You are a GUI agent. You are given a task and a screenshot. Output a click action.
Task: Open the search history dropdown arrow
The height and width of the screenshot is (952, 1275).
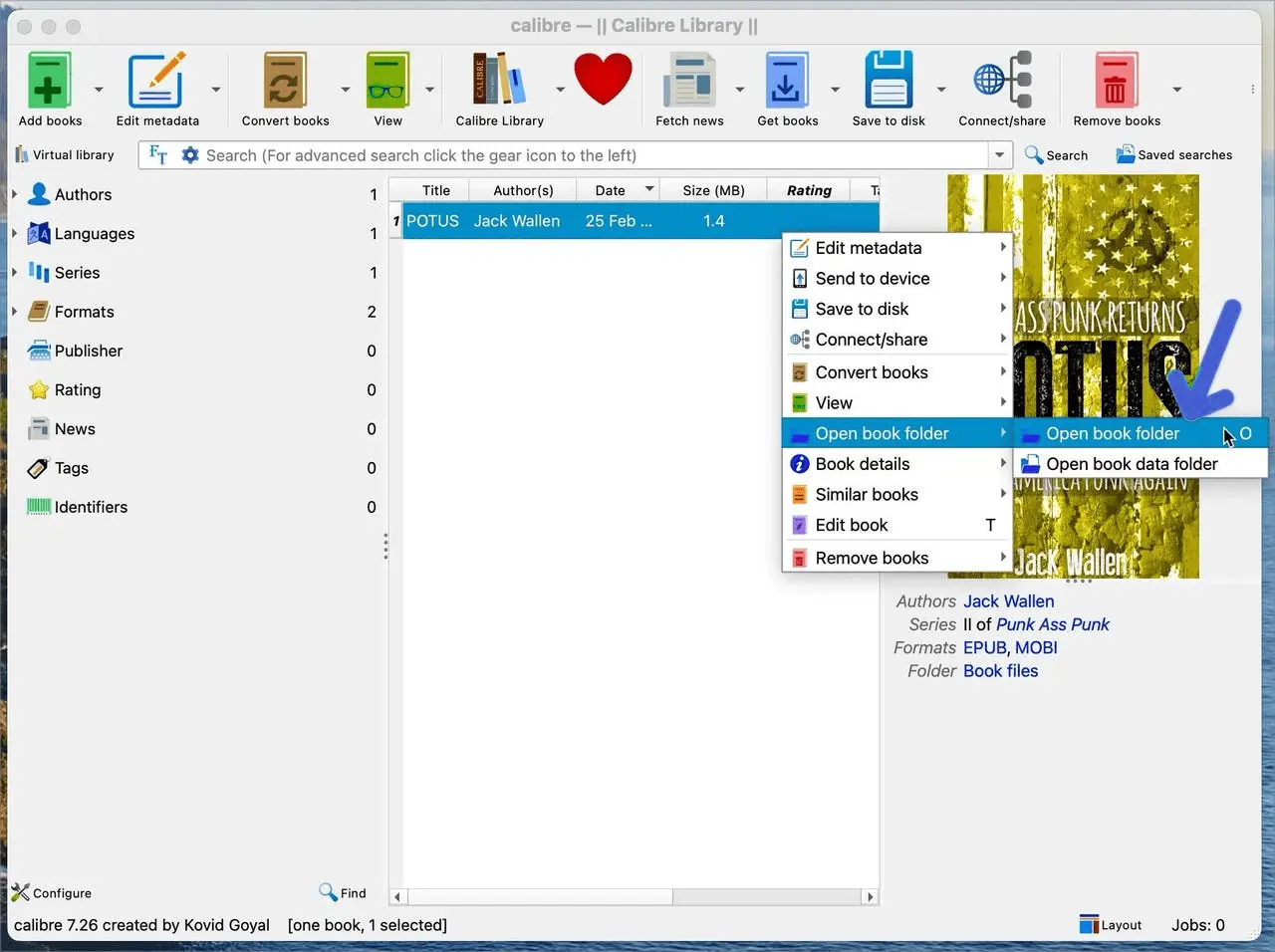(999, 155)
